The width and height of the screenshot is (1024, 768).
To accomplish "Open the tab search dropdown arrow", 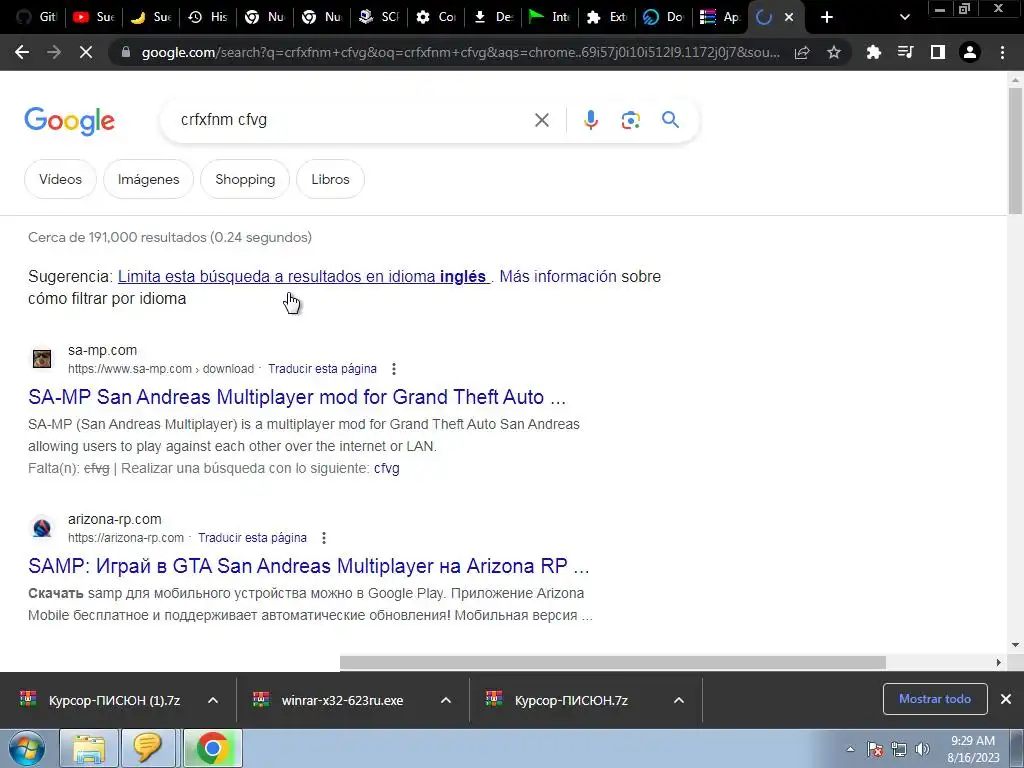I will (x=904, y=17).
